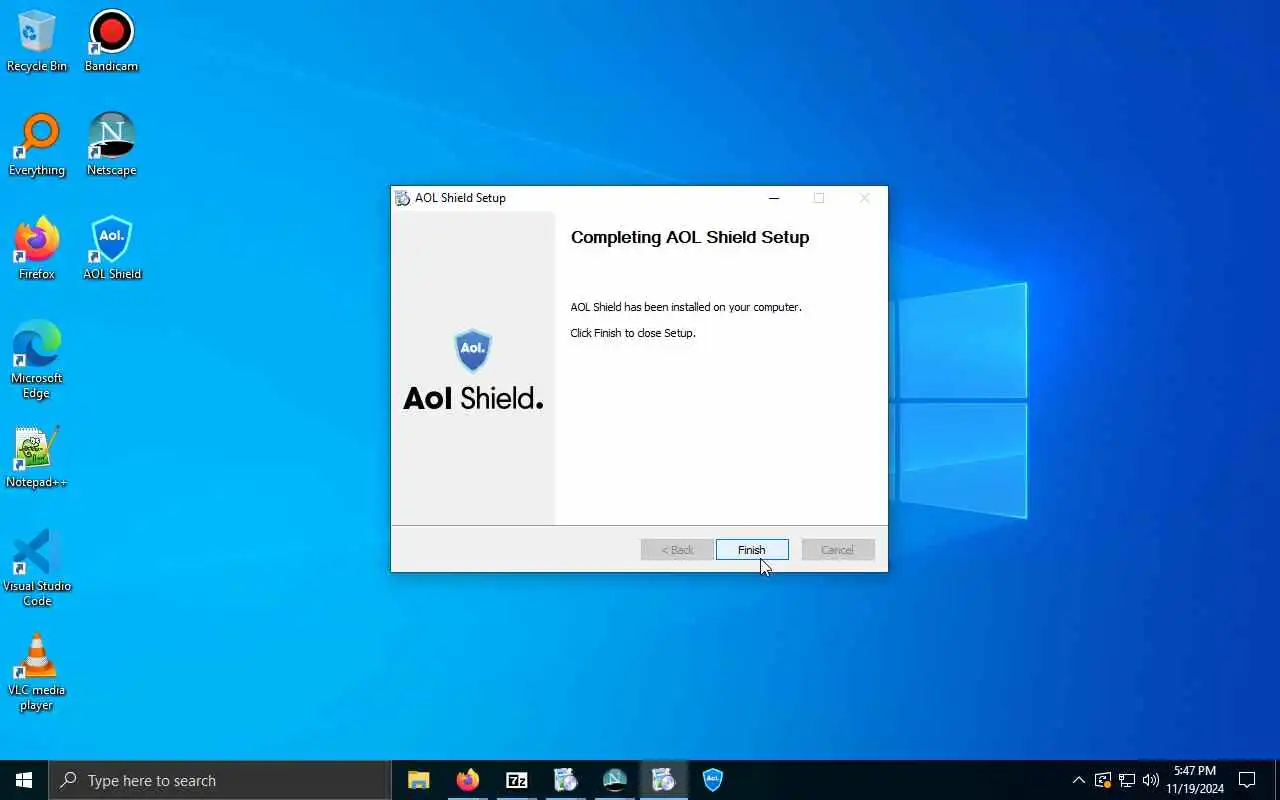Select the AOL Shield desktop shortcut

(x=112, y=250)
